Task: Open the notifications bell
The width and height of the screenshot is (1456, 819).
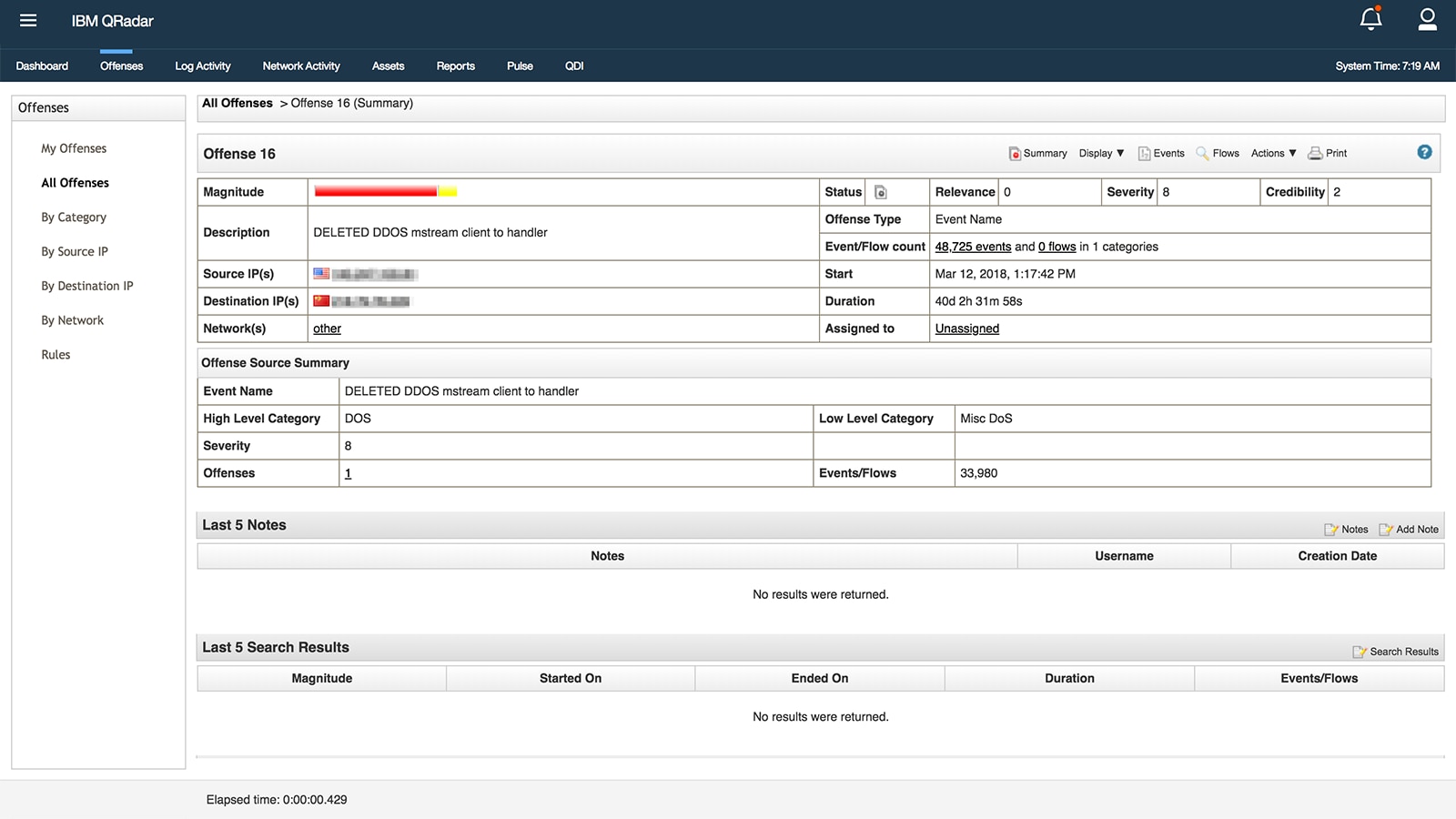Action: pos(1370,18)
